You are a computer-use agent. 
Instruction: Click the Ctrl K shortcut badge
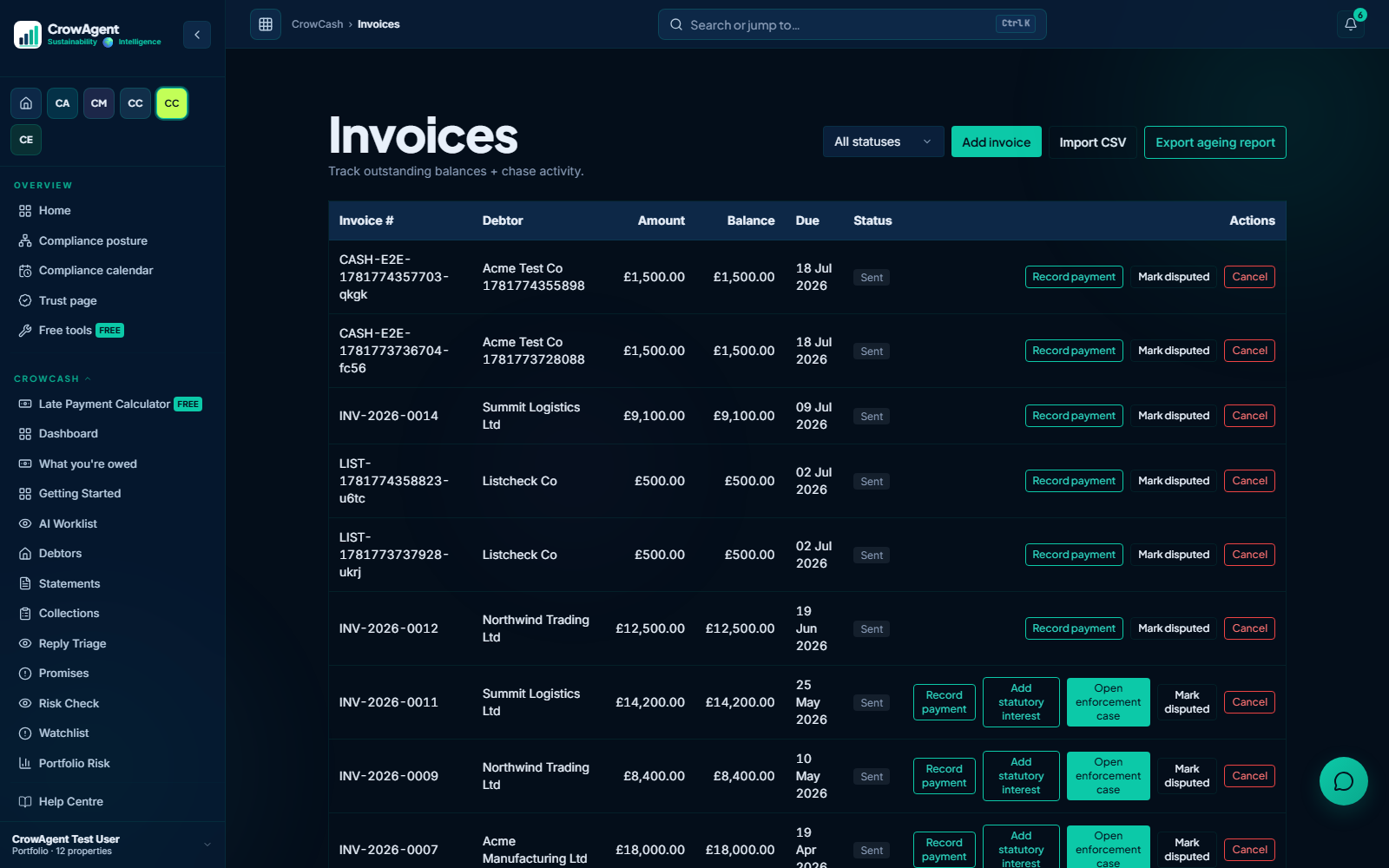[x=1016, y=24]
